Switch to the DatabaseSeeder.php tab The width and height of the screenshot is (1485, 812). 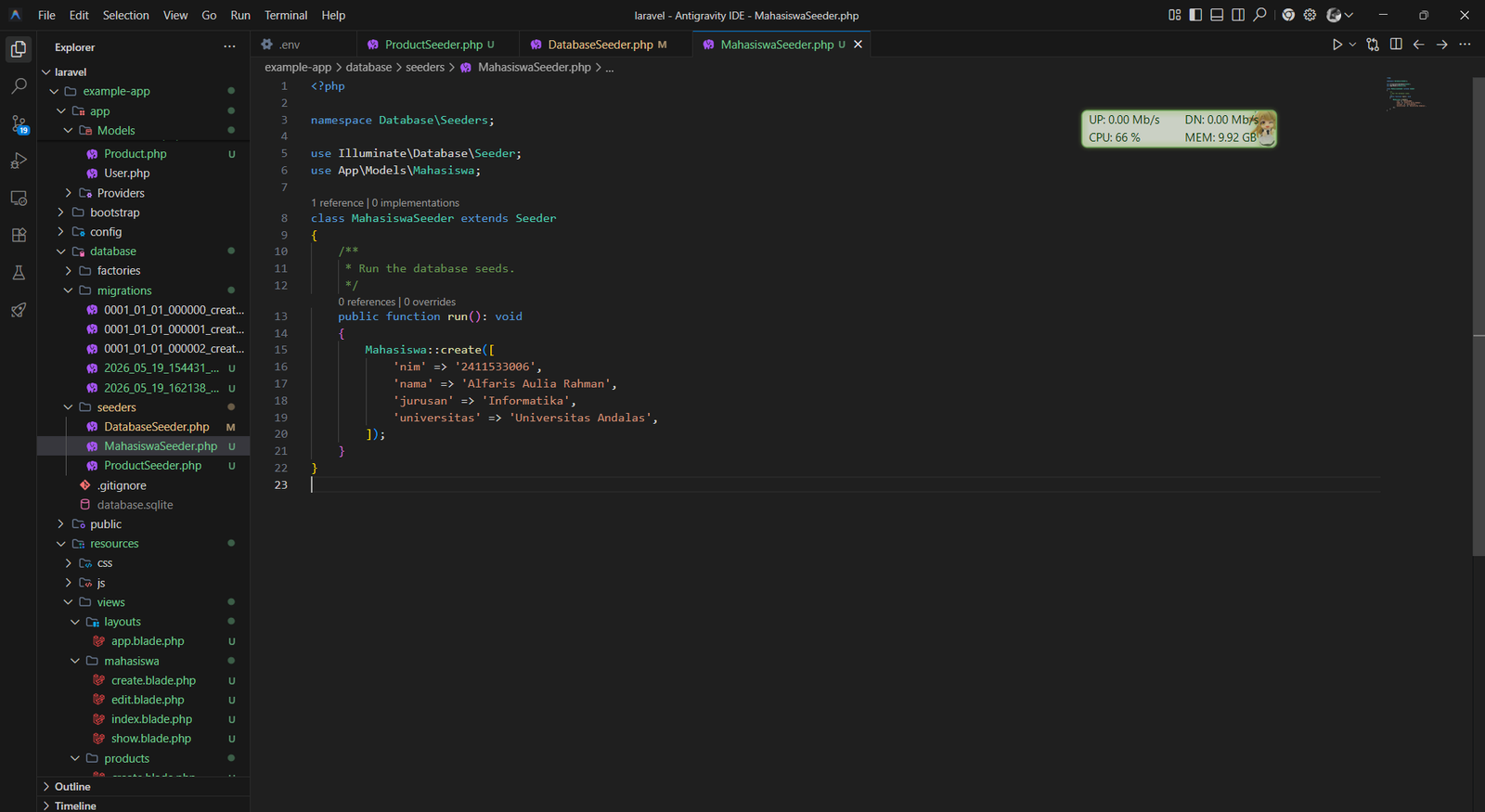point(605,45)
